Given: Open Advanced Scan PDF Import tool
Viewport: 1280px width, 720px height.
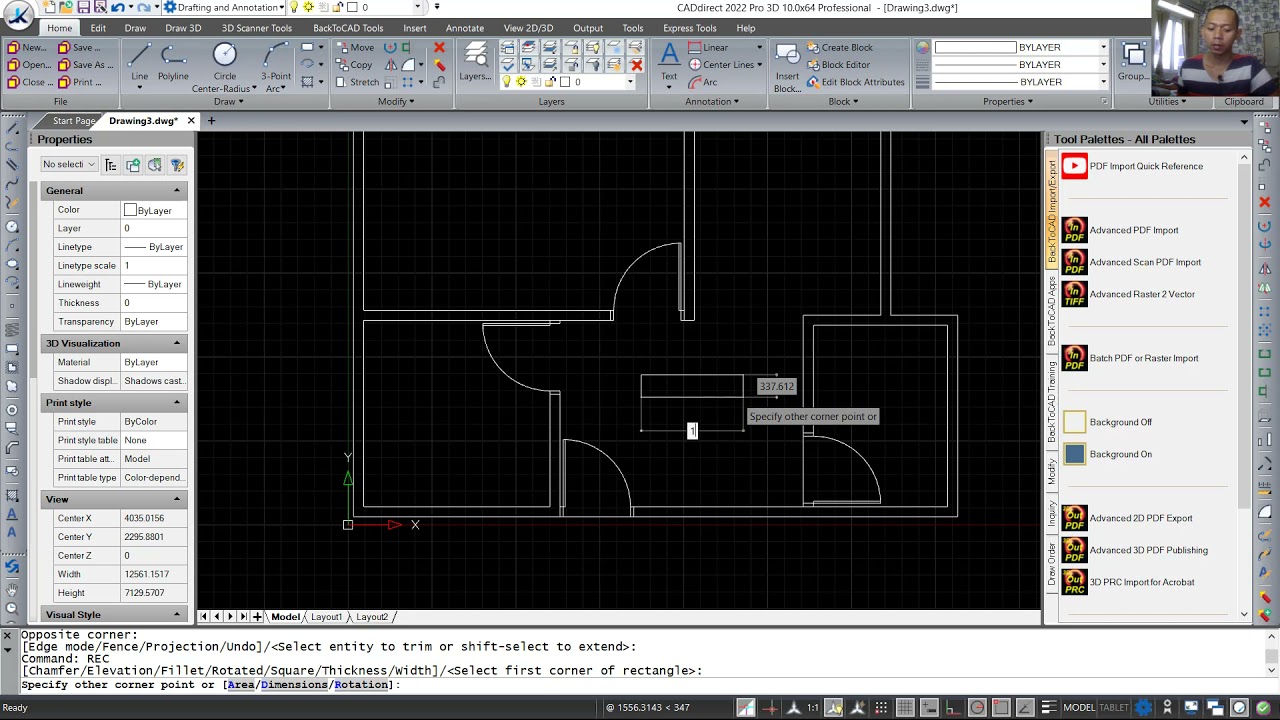Looking at the screenshot, I should coord(1131,262).
